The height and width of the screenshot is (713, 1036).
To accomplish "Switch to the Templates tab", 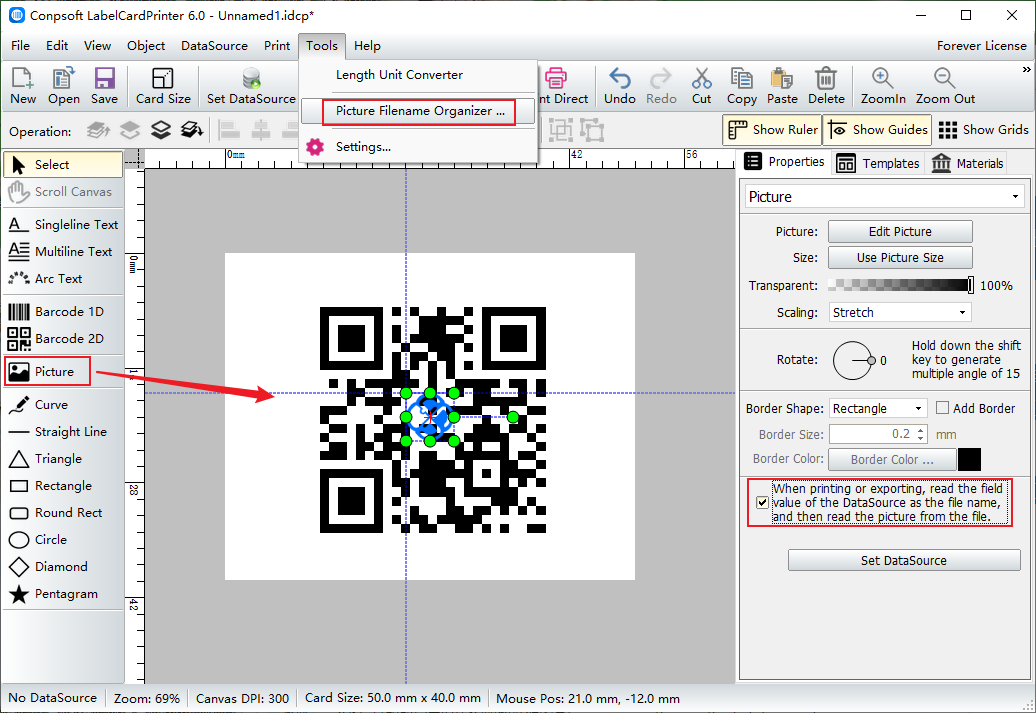I will [878, 163].
